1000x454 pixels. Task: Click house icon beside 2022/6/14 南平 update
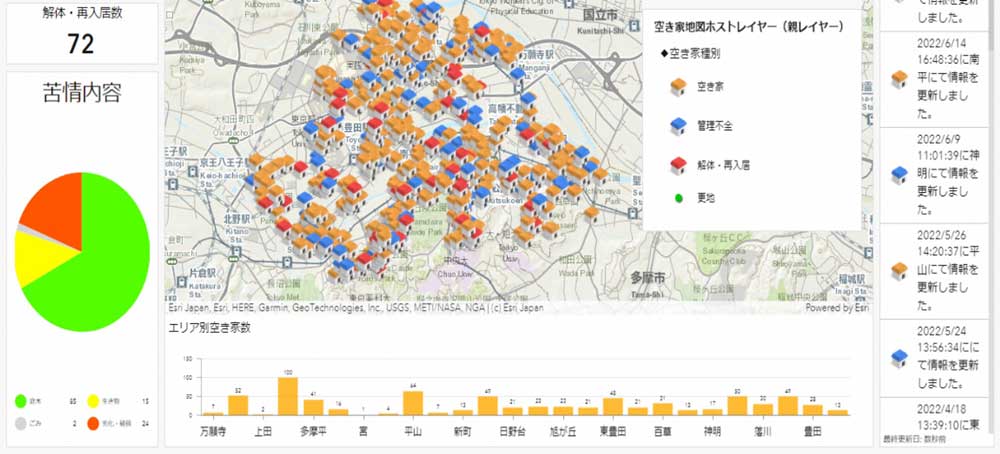[898, 79]
